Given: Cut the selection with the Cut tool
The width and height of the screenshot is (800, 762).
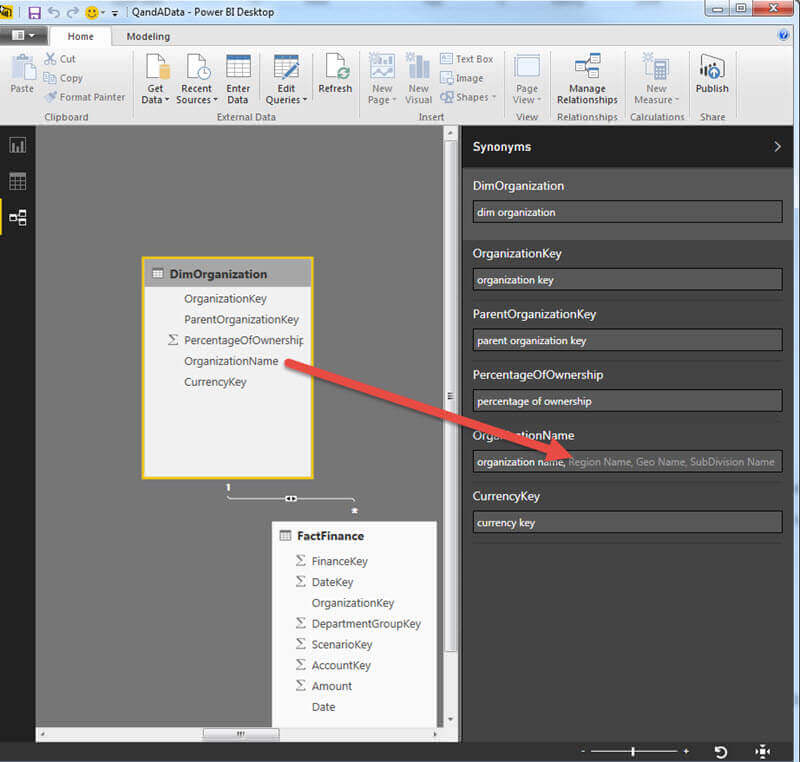Looking at the screenshot, I should click(x=60, y=59).
